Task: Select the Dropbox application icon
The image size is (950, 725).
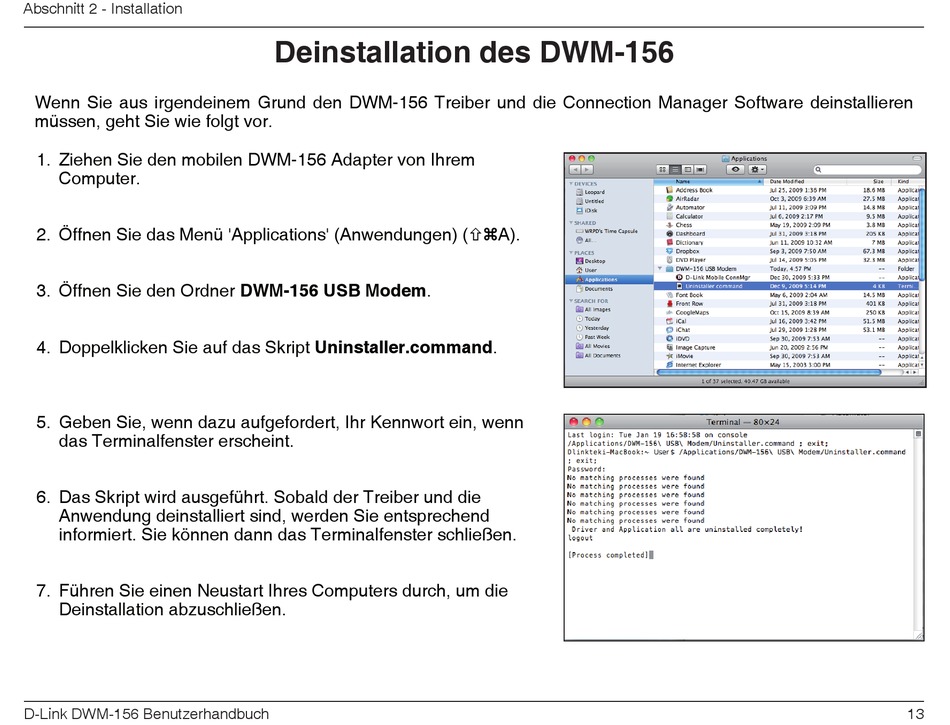Action: pyautogui.click(x=669, y=251)
